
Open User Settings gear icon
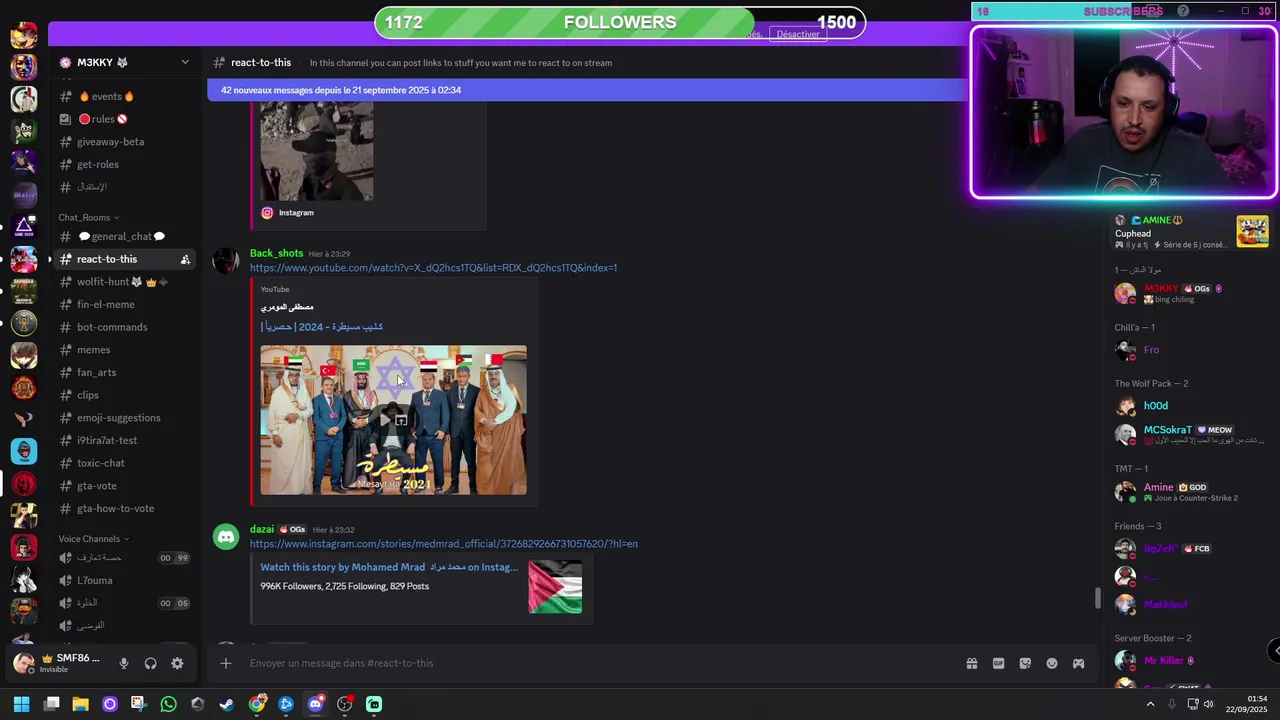(x=177, y=663)
